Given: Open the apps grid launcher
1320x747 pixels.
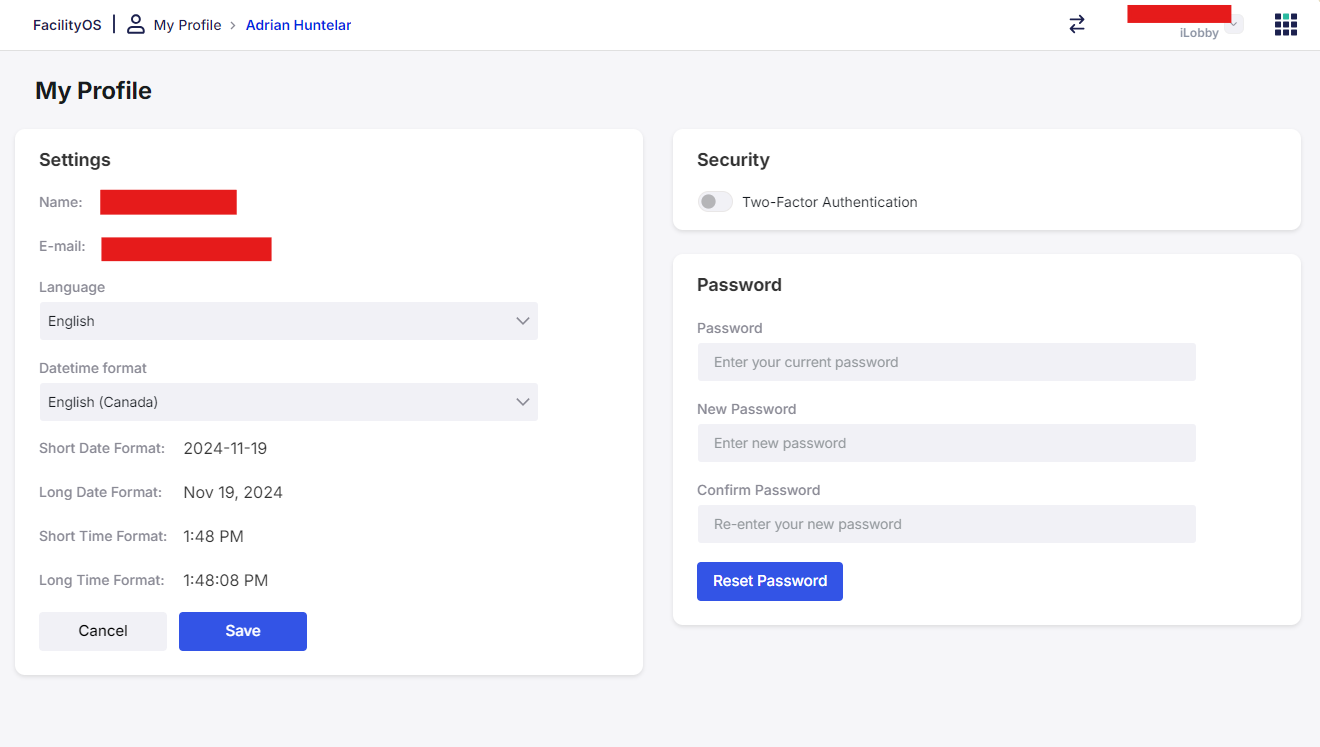Looking at the screenshot, I should pyautogui.click(x=1285, y=25).
